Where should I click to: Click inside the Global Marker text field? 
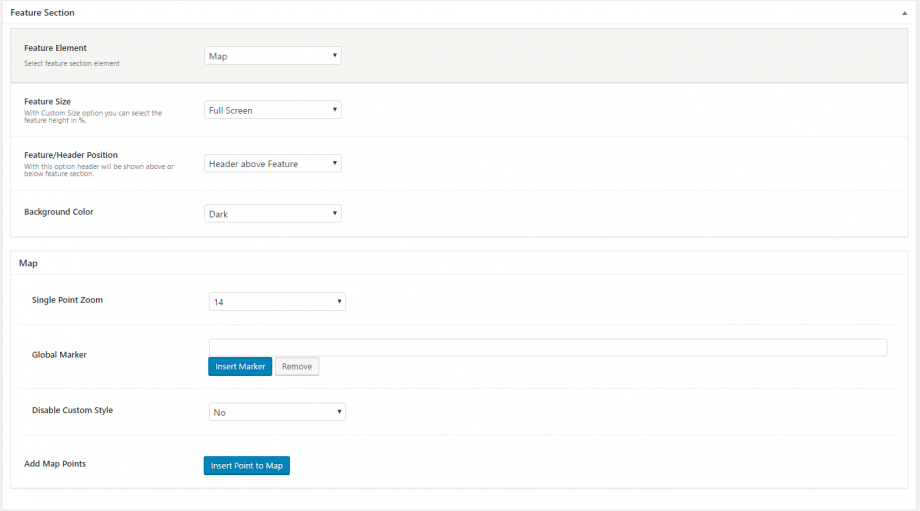547,348
